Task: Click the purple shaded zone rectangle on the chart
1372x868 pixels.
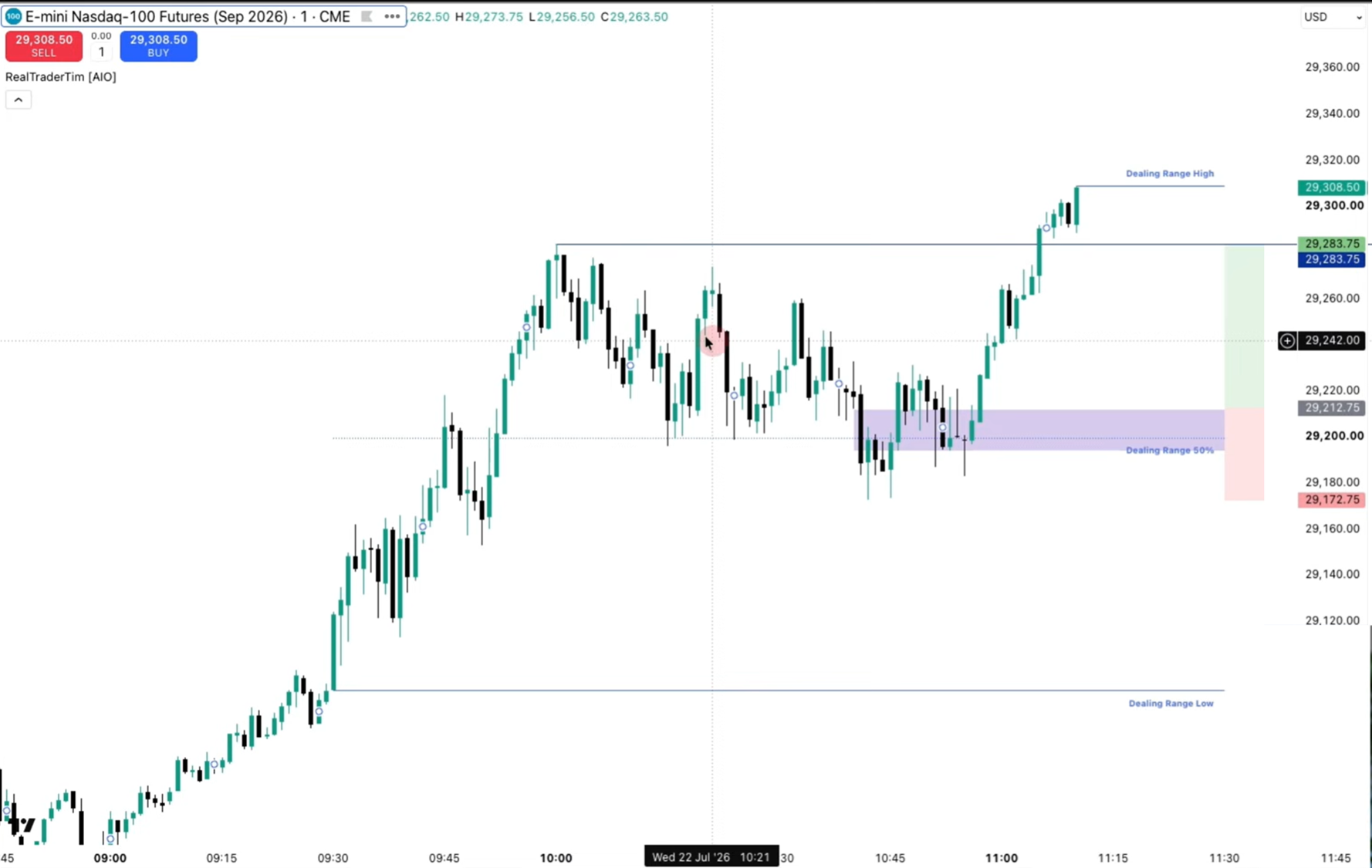Action: (1039, 430)
